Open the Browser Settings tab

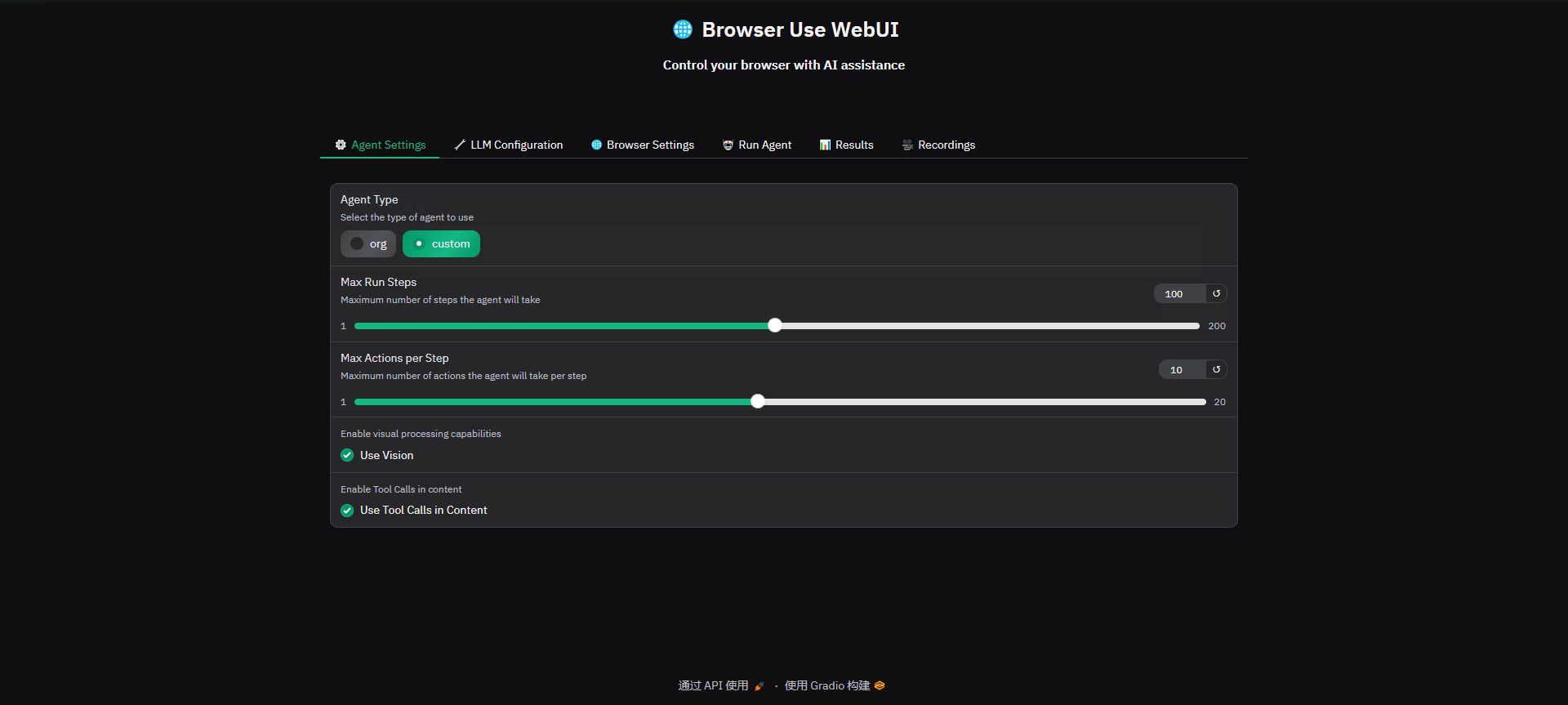point(642,145)
